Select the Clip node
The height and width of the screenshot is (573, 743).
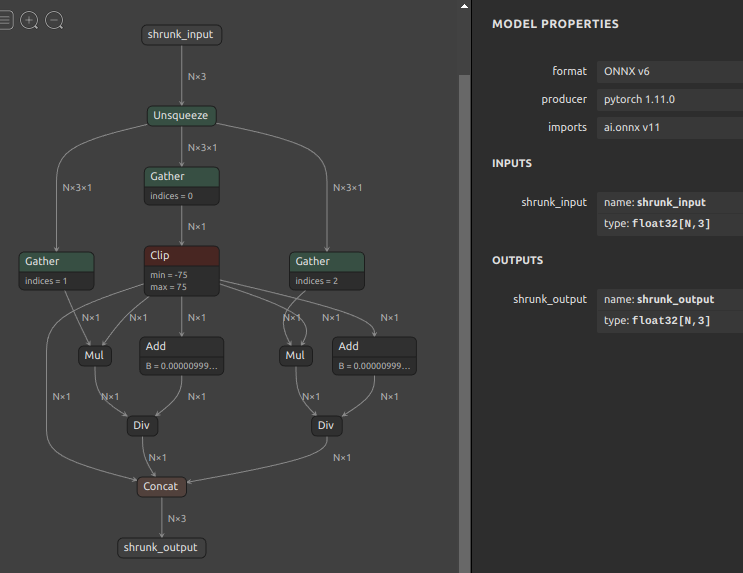tap(181, 271)
